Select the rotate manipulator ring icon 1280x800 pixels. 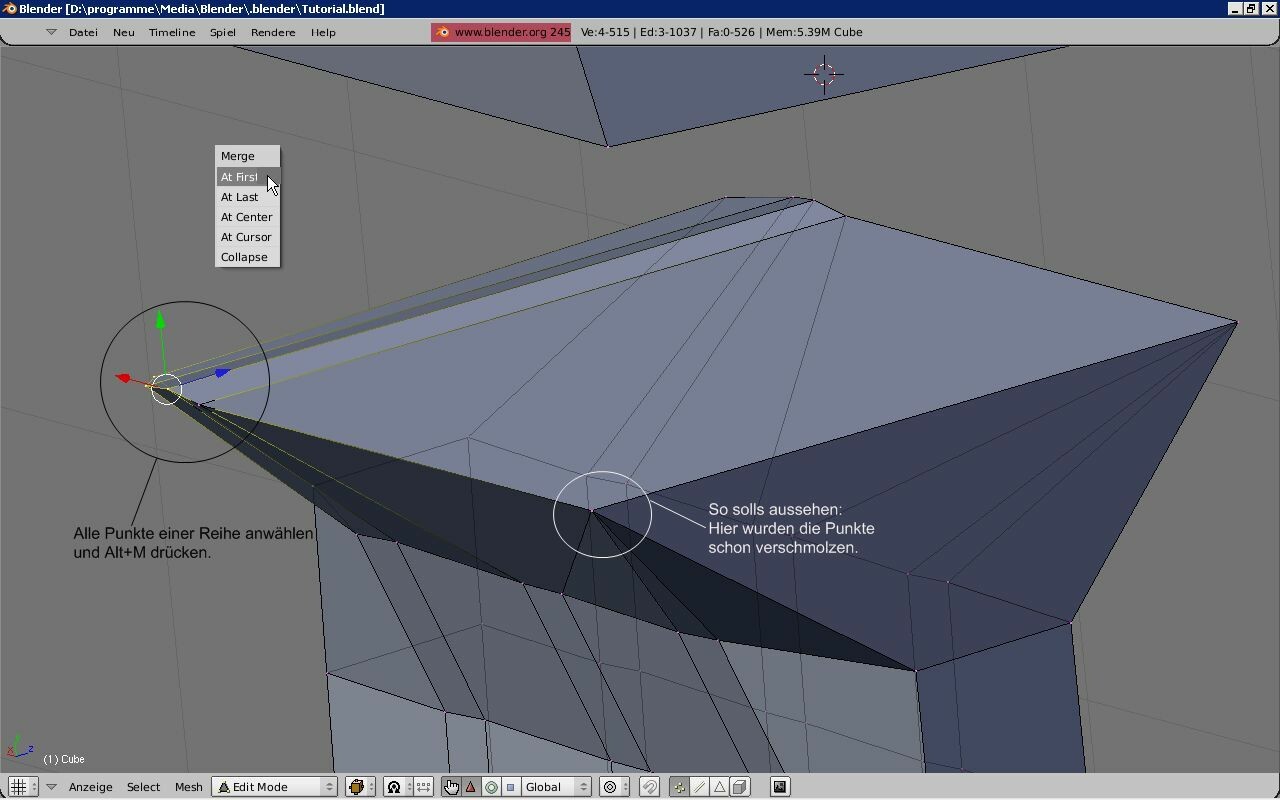pyautogui.click(x=491, y=787)
